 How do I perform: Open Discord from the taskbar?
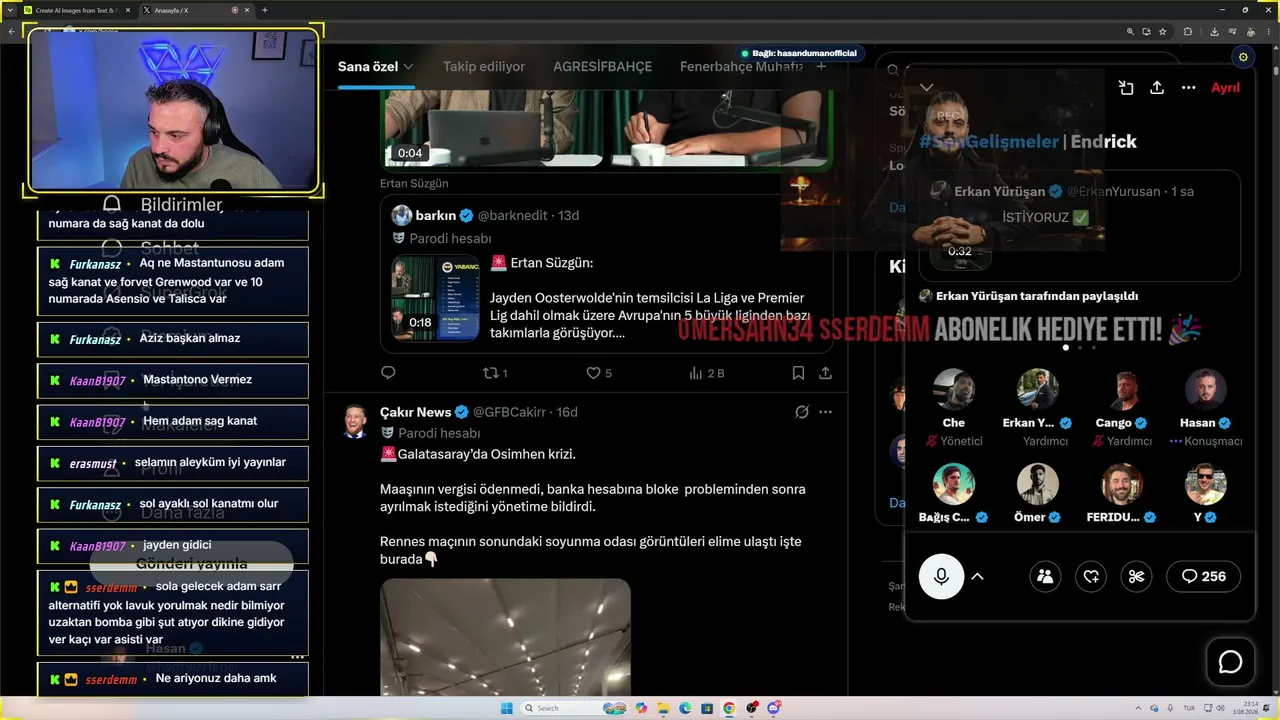coord(773,708)
